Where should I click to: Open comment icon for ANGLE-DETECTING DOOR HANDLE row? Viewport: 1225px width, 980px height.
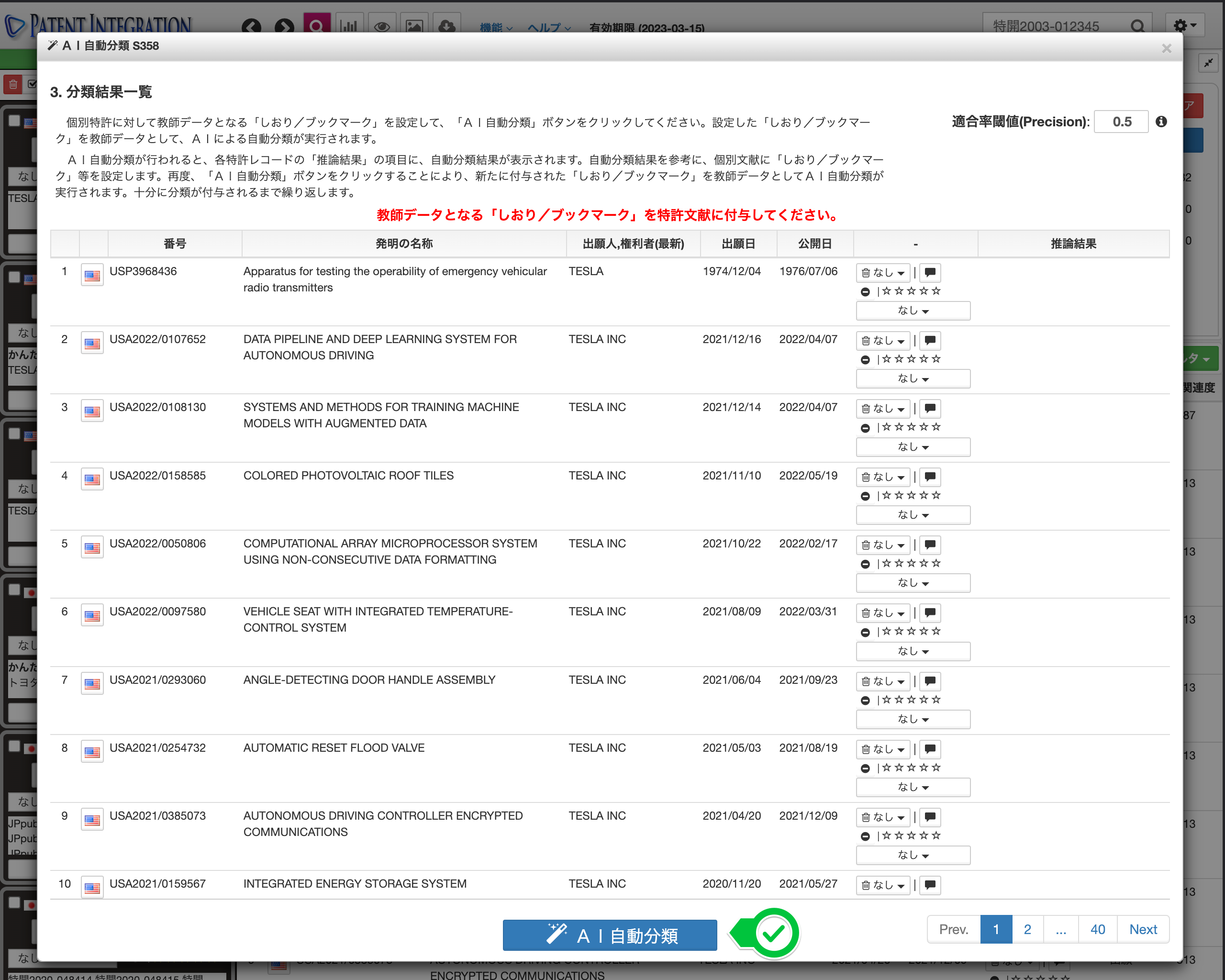point(930,680)
